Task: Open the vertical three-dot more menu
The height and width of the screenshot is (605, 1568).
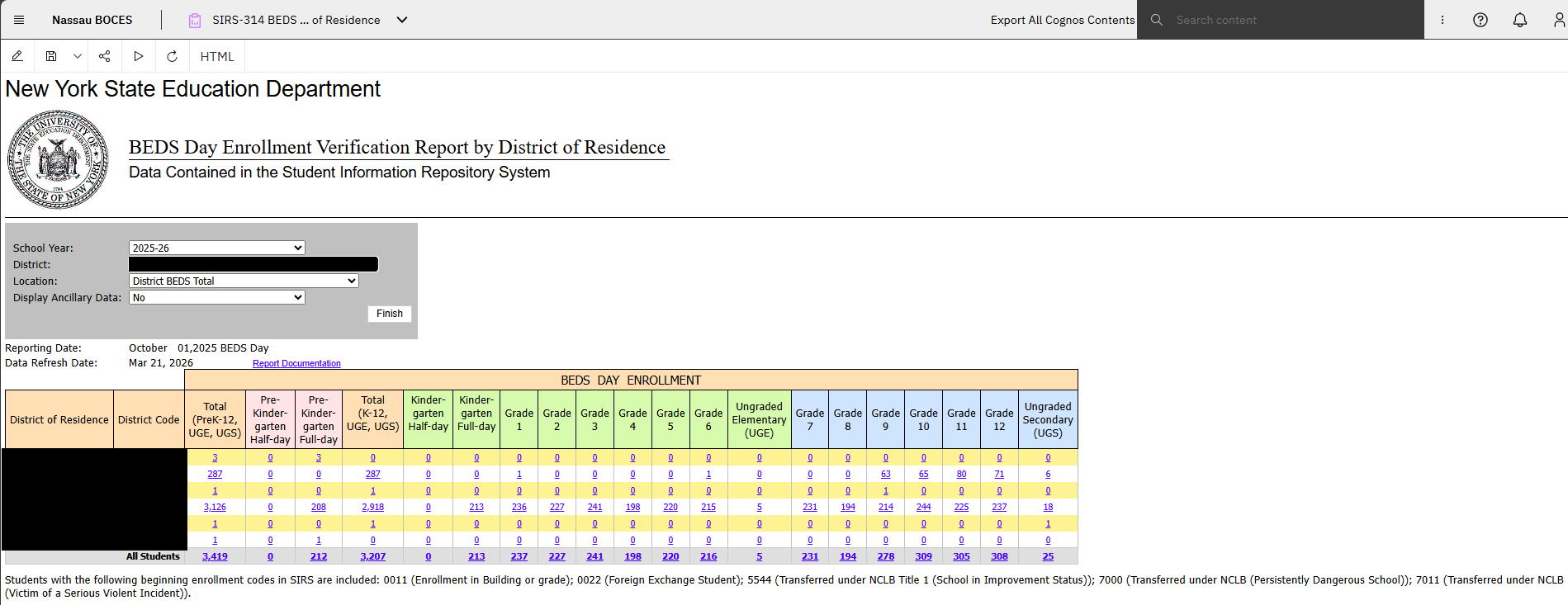Action: (x=1442, y=20)
